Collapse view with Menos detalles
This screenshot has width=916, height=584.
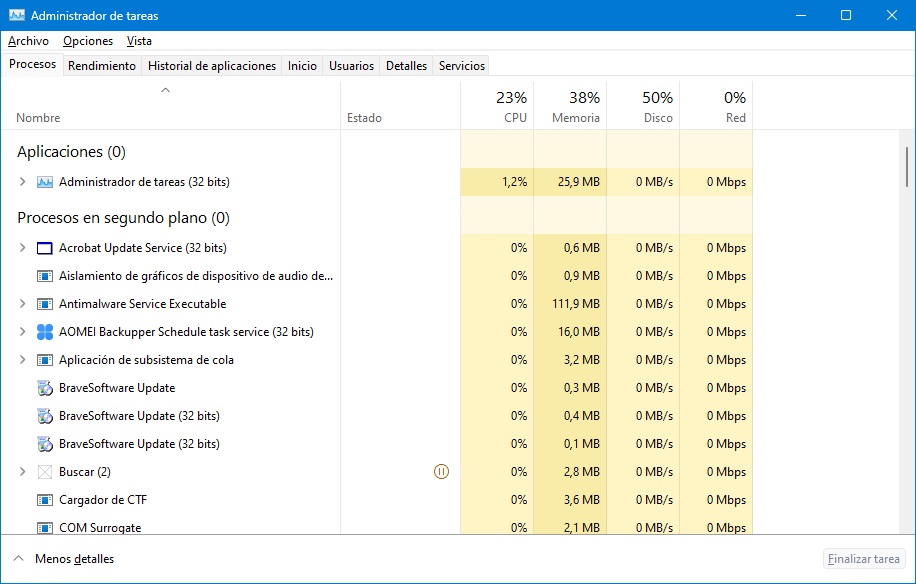click(x=64, y=559)
